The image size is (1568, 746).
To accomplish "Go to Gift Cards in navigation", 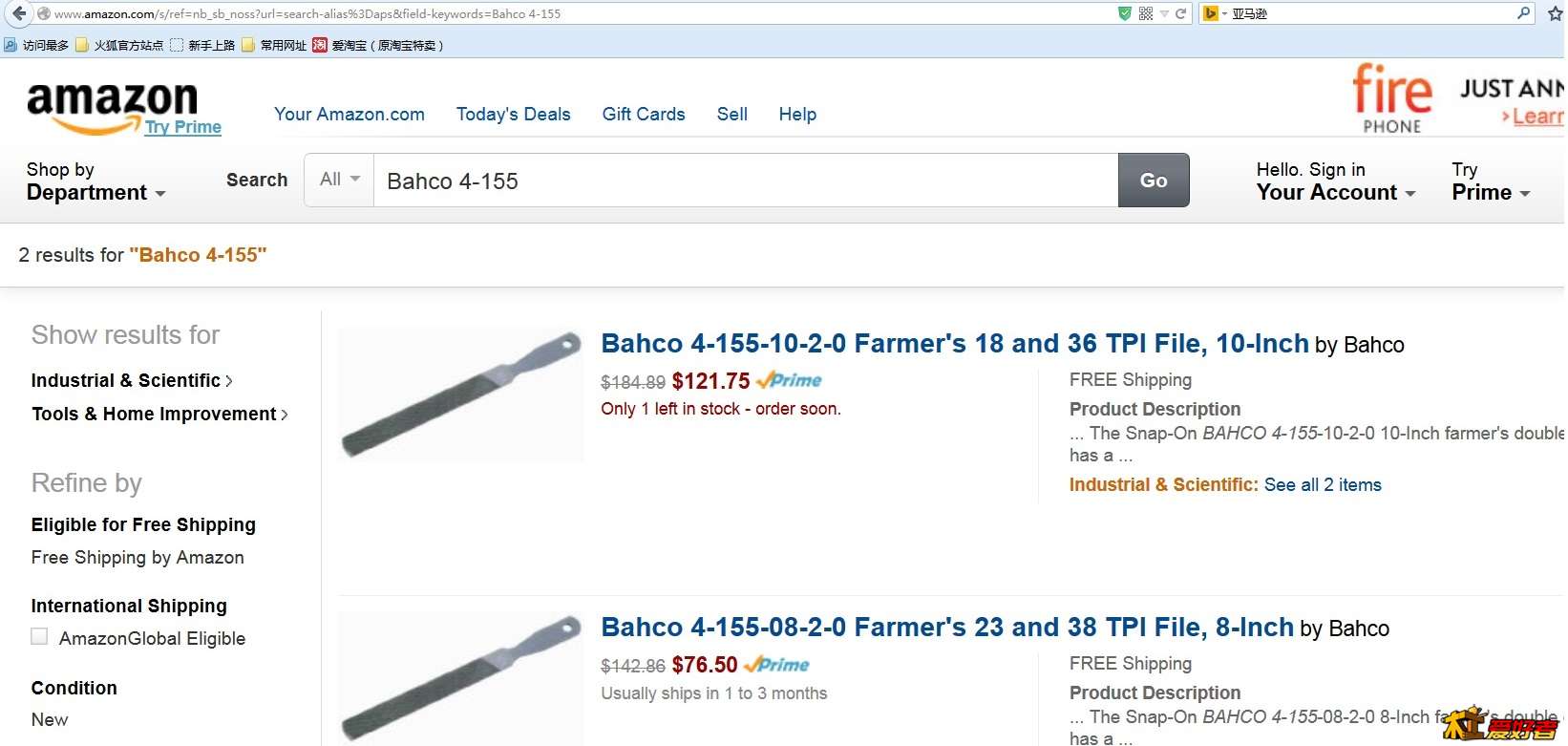I will [644, 115].
